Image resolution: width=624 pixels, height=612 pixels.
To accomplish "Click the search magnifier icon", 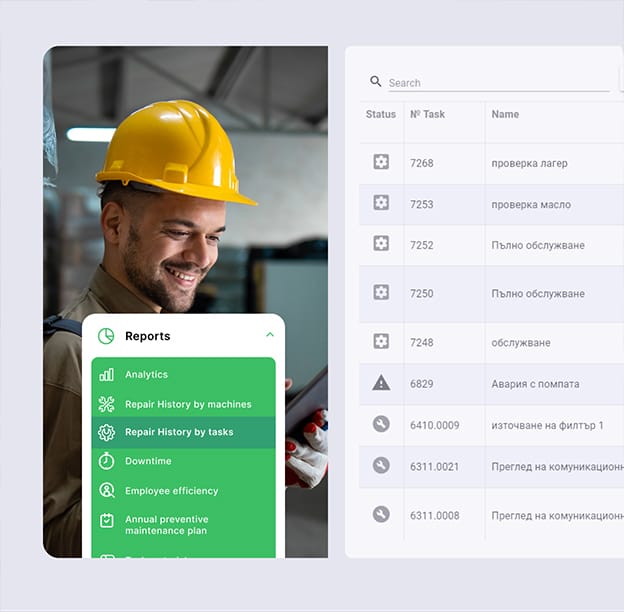I will 375,82.
